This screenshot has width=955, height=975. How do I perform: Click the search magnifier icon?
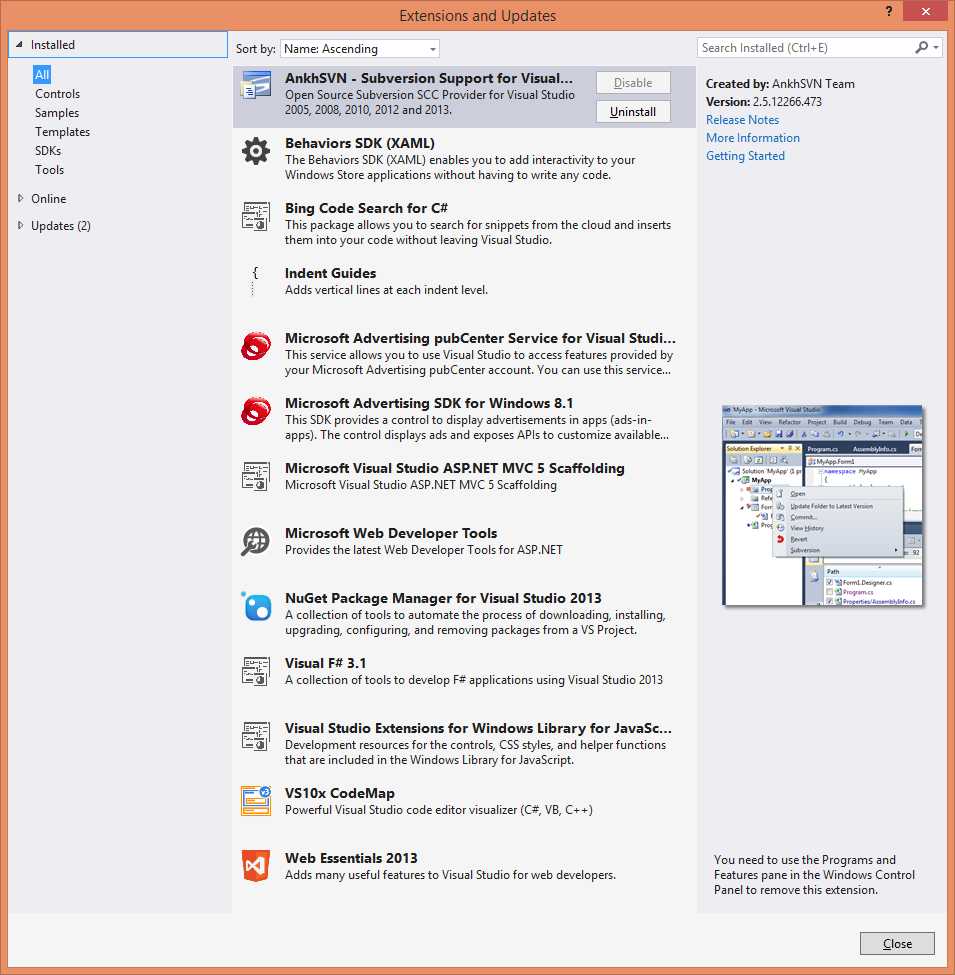point(921,47)
